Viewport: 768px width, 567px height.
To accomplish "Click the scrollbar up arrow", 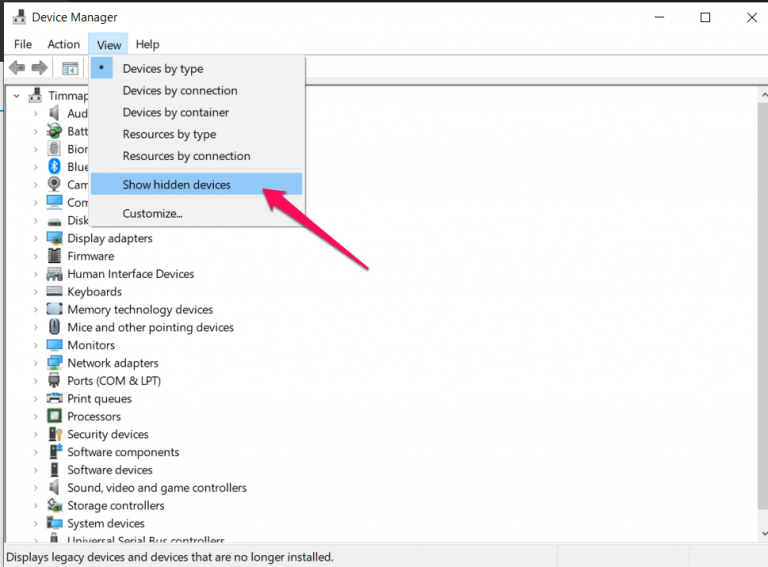I will pos(763,95).
